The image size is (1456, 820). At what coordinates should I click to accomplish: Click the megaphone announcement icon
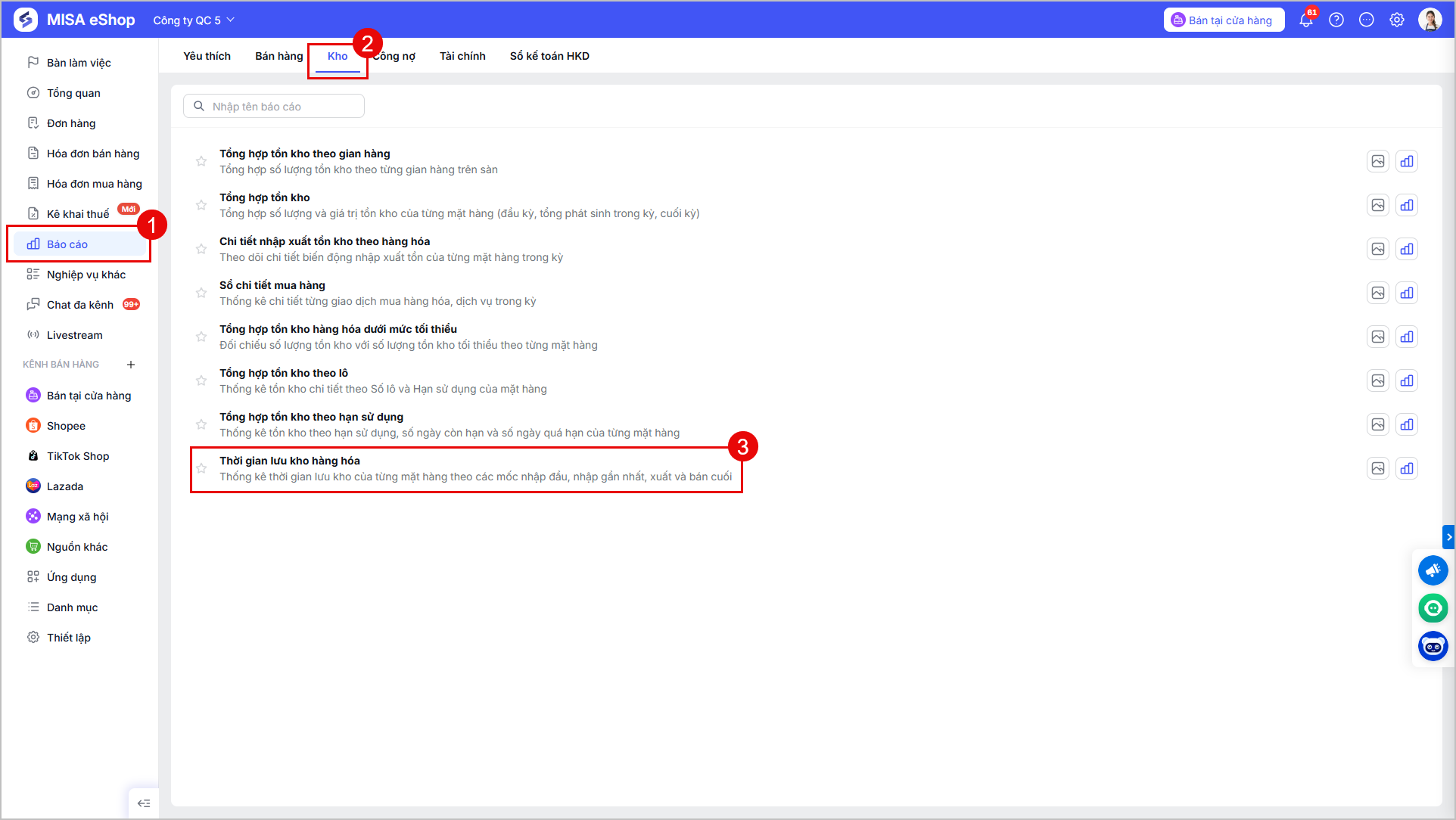(x=1433, y=570)
